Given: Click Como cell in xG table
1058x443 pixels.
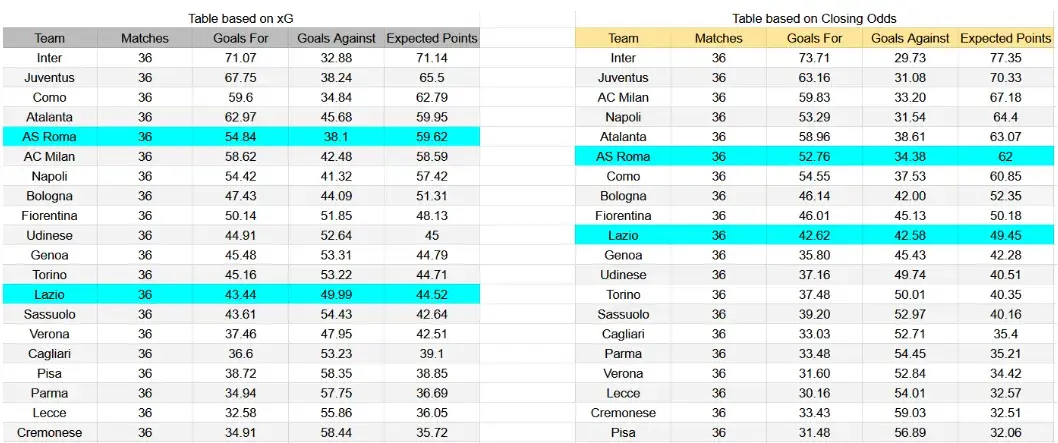Looking at the screenshot, I should pos(50,98).
